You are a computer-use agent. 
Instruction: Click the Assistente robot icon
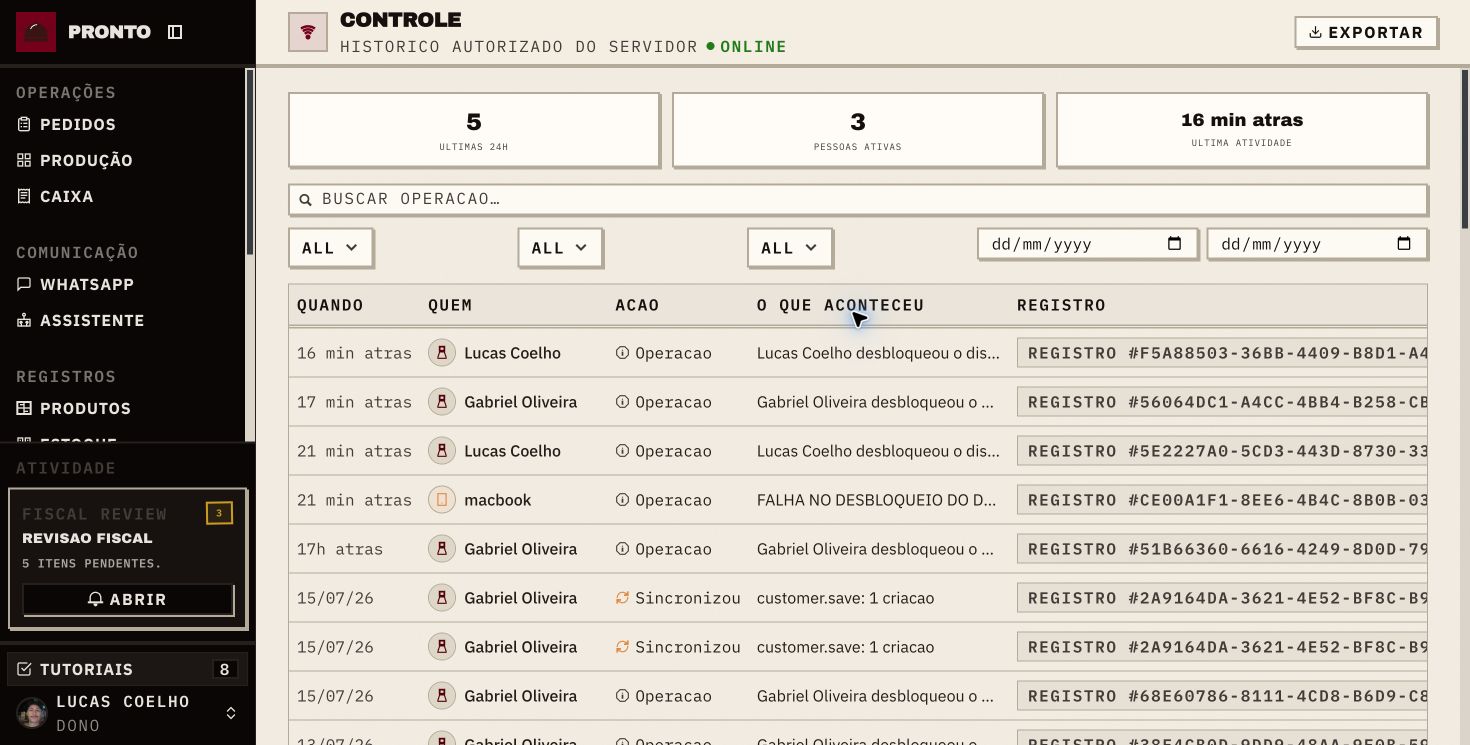[24, 320]
